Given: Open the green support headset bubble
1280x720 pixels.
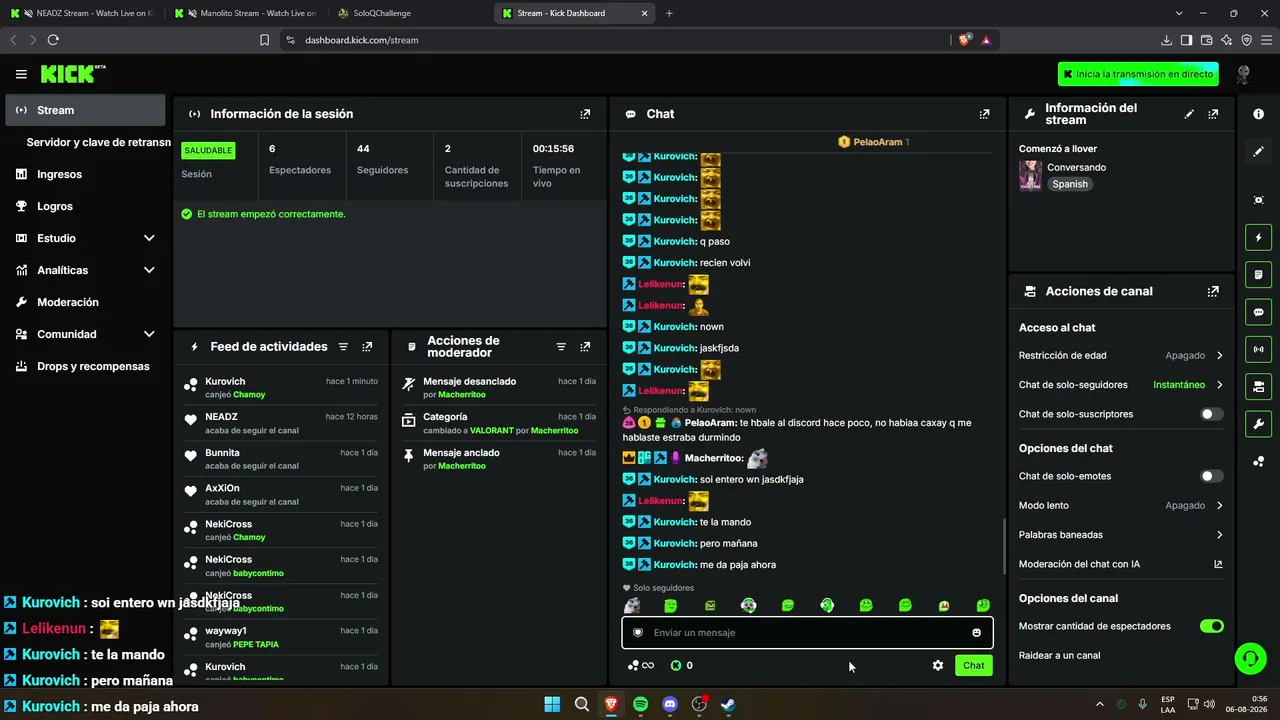Looking at the screenshot, I should 1250,658.
